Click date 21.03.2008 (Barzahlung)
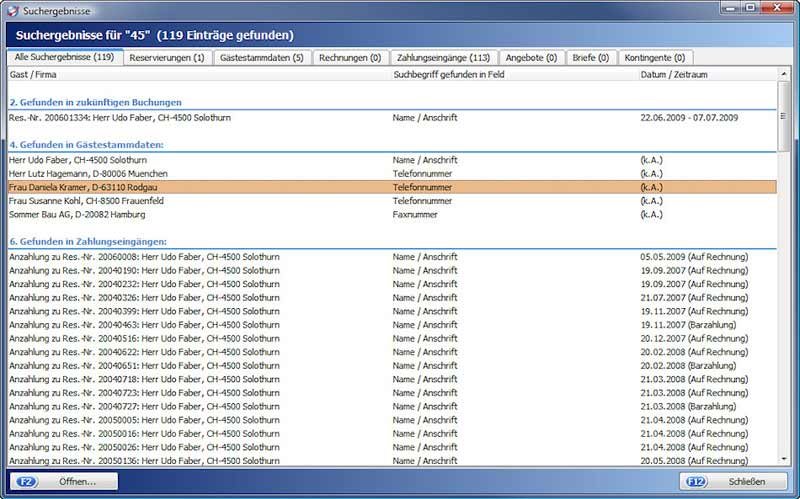Screen dimensions: 800x499 click(x=688, y=407)
